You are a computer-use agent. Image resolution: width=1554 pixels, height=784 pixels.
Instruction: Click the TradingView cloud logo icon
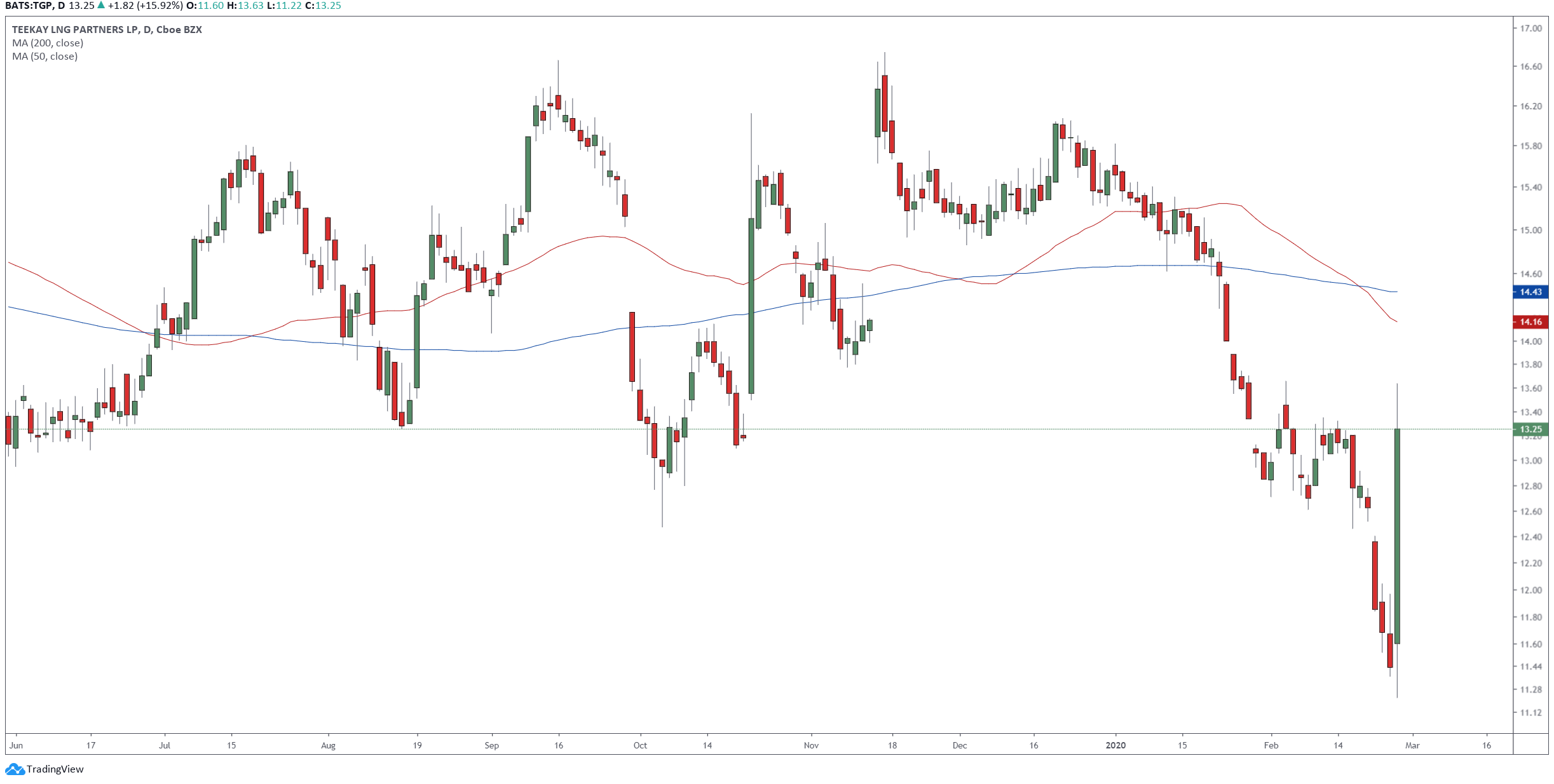[15, 769]
